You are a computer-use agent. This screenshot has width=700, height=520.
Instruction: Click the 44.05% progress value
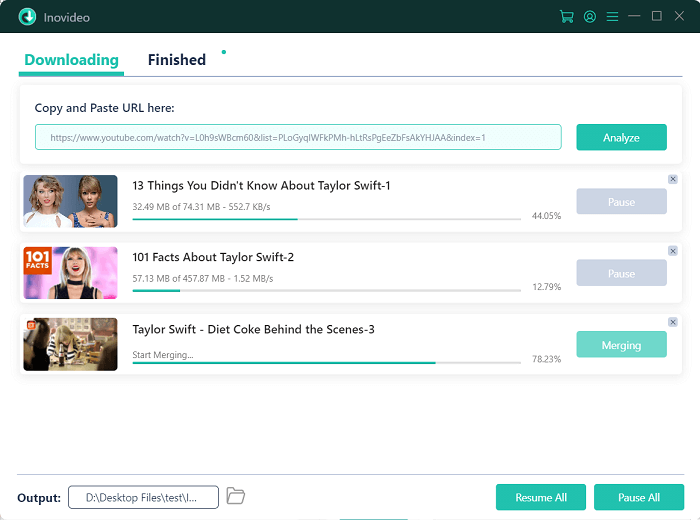(546, 216)
